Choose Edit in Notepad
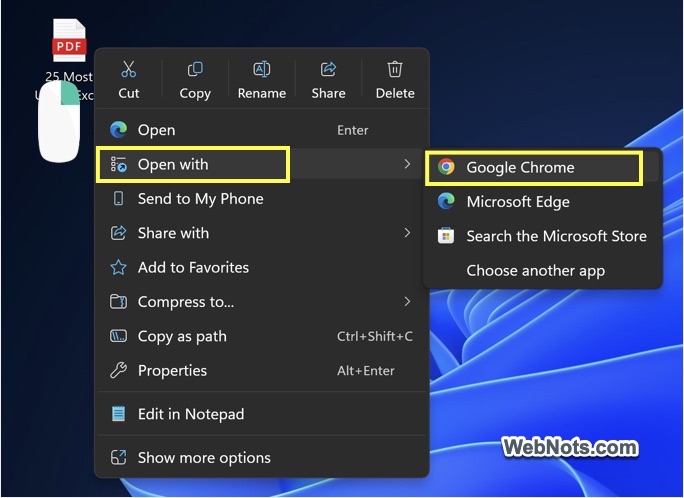 point(261,414)
